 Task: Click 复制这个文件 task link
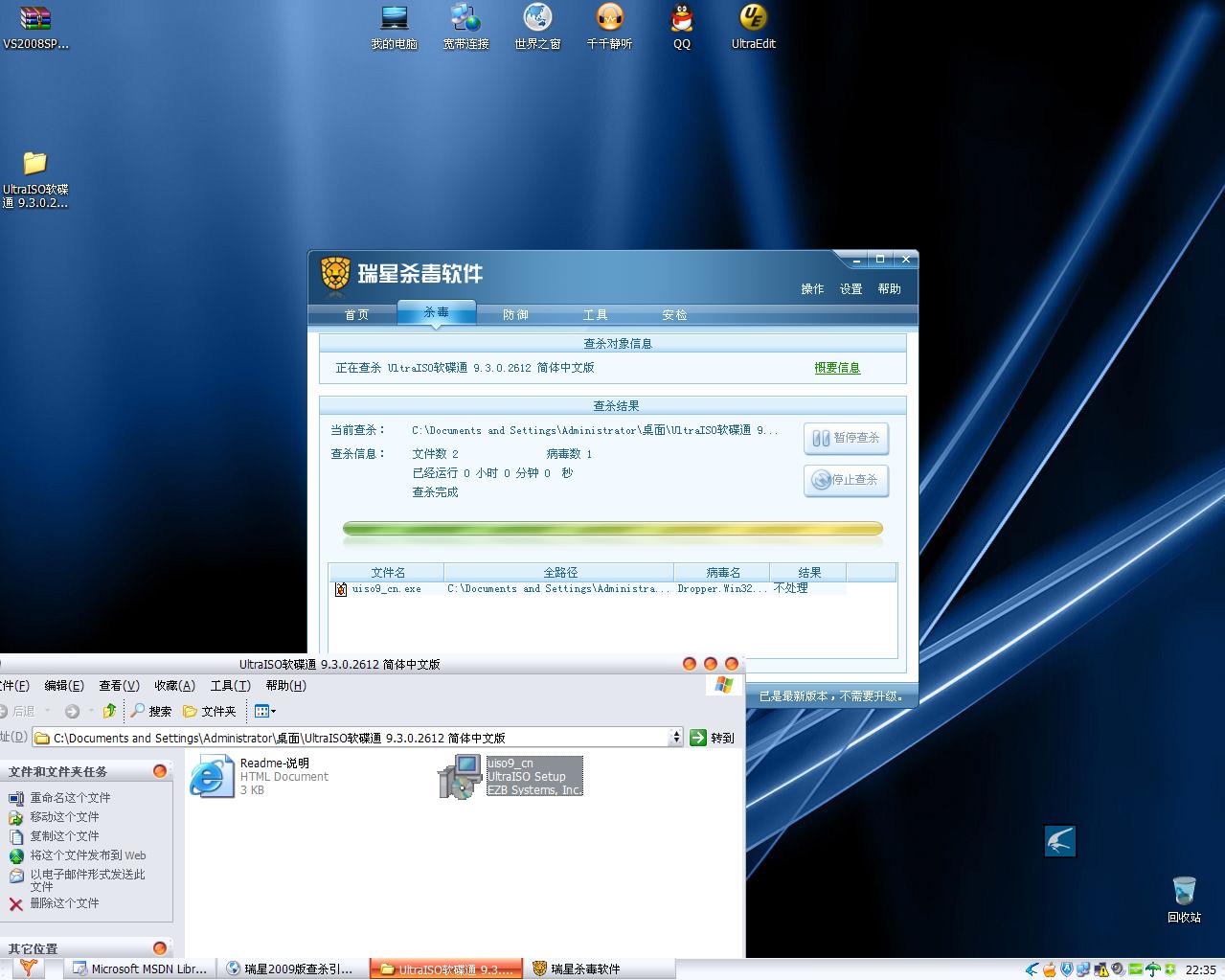pyautogui.click(x=64, y=835)
